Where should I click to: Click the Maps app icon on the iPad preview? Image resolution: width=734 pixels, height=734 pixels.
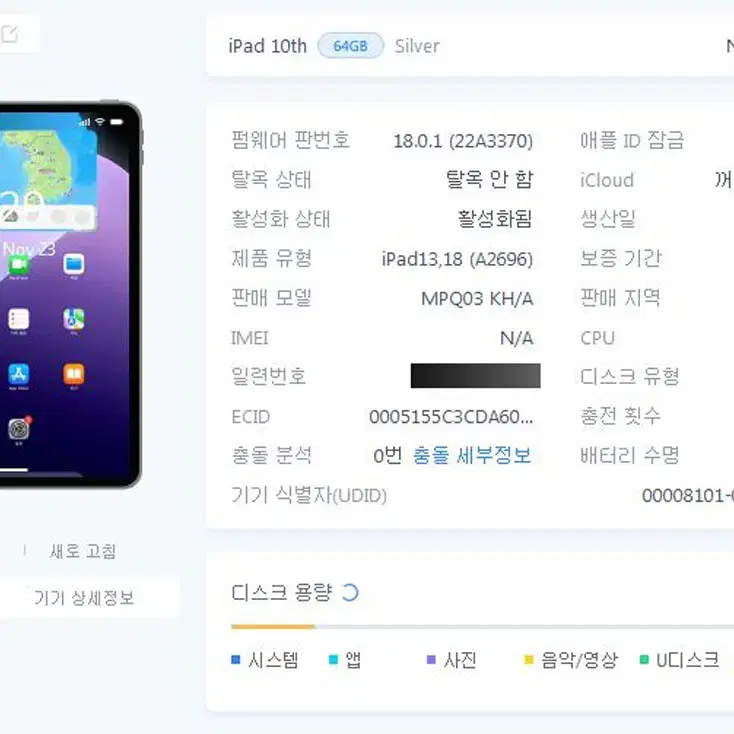pyautogui.click(x=74, y=319)
